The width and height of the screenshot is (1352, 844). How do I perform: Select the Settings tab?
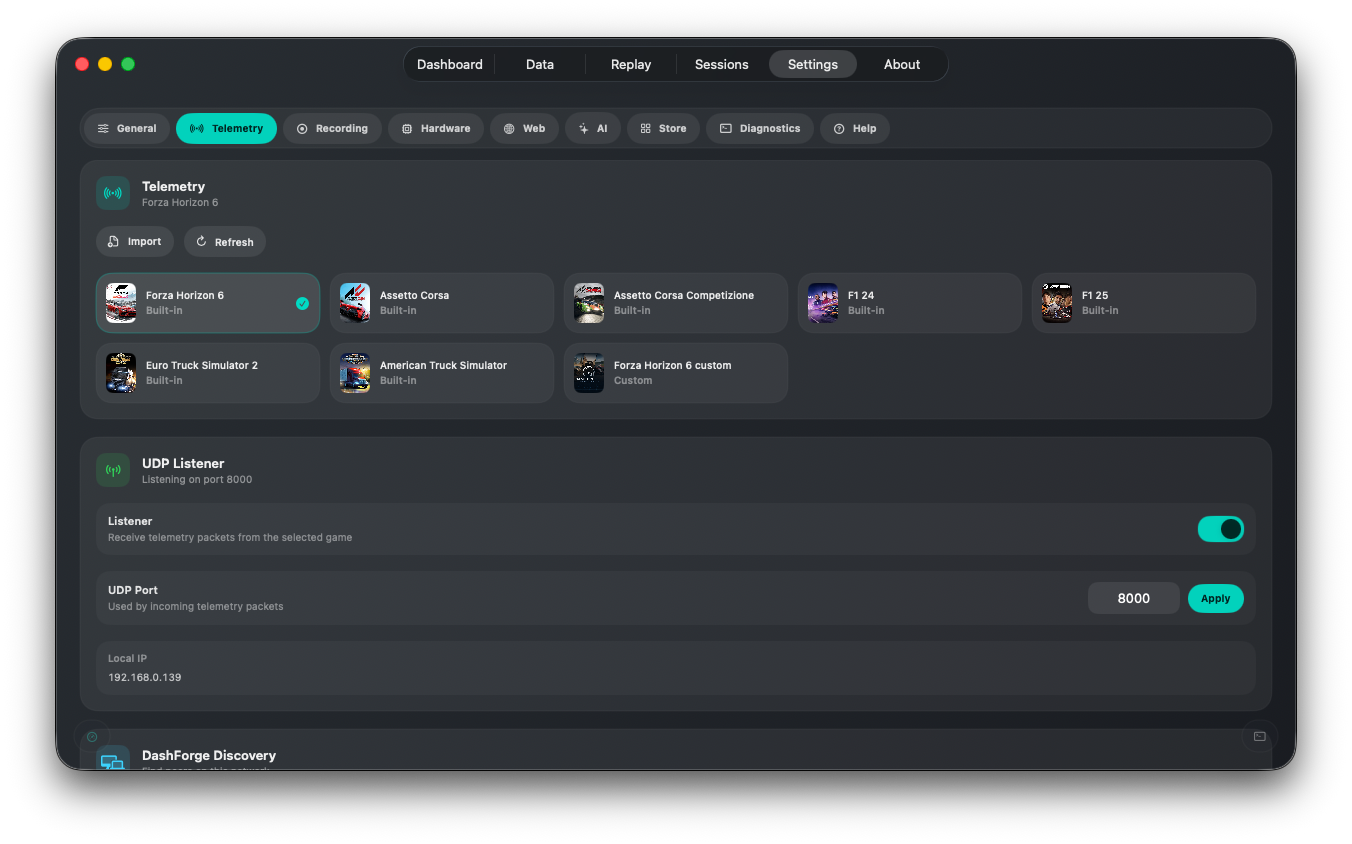[813, 64]
